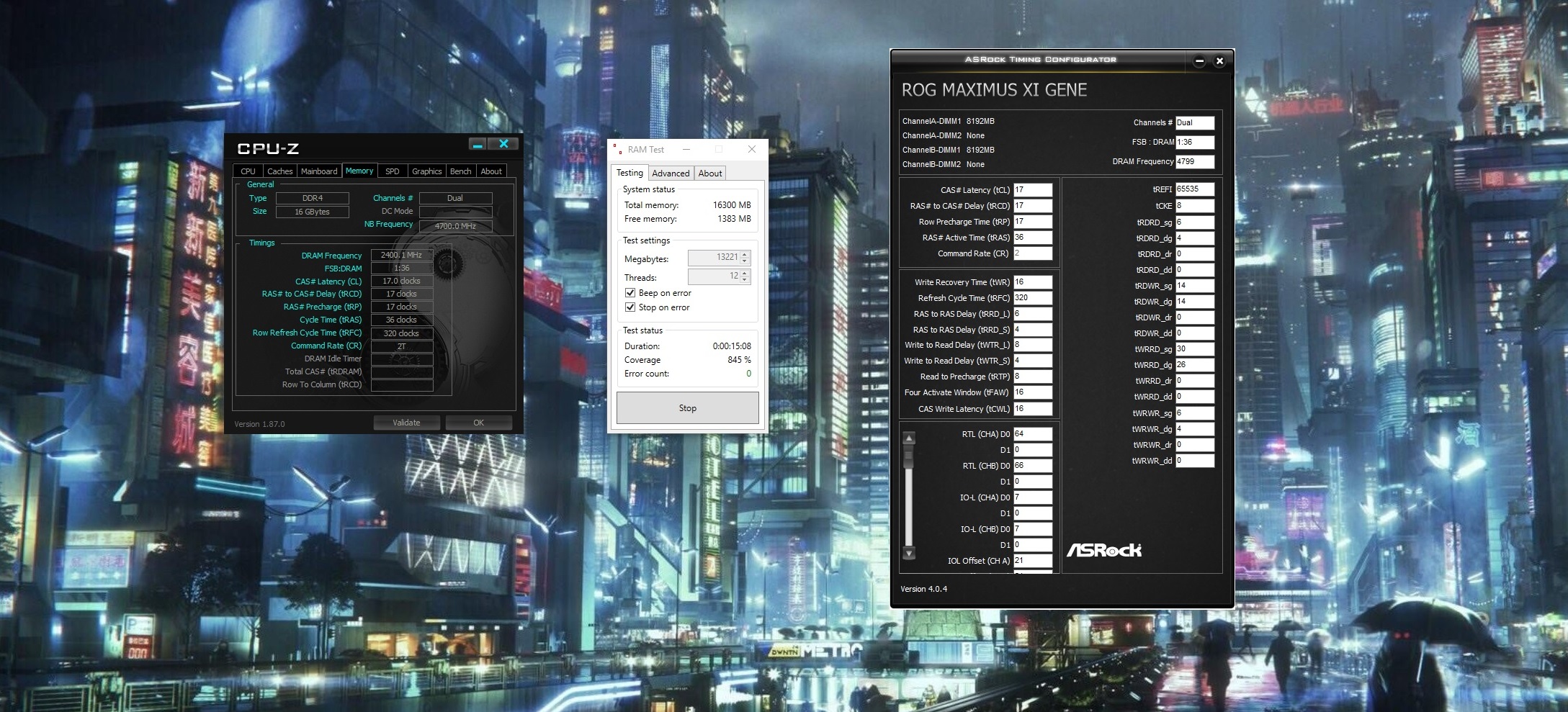The image size is (1568, 712).
Task: Toggle Beep on error checkbox
Action: point(630,293)
